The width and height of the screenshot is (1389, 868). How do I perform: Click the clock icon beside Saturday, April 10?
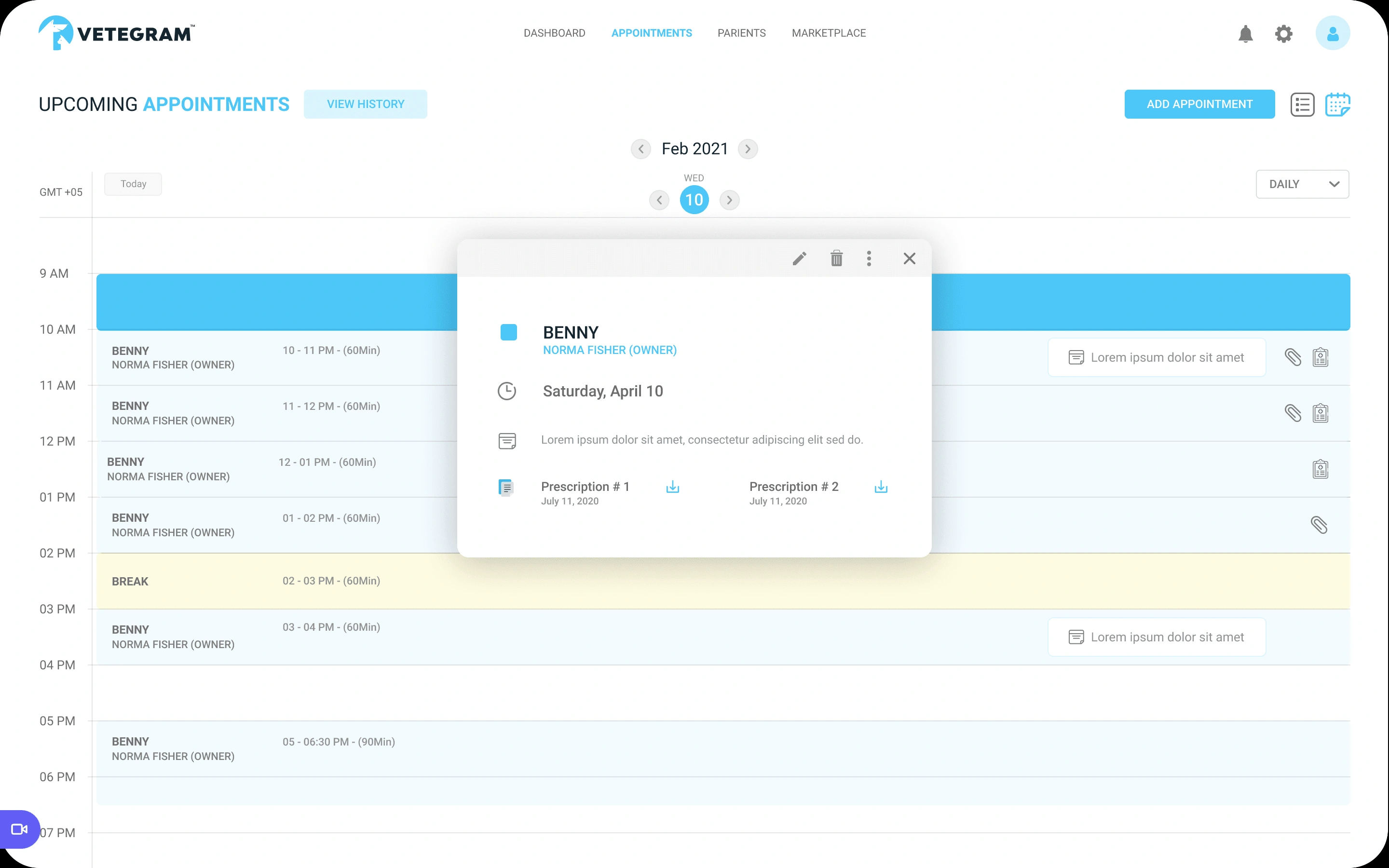click(x=506, y=391)
